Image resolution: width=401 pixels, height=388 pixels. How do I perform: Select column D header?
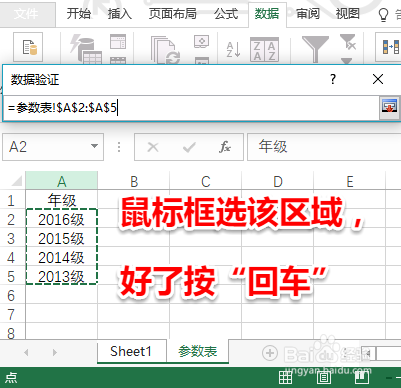click(x=278, y=181)
